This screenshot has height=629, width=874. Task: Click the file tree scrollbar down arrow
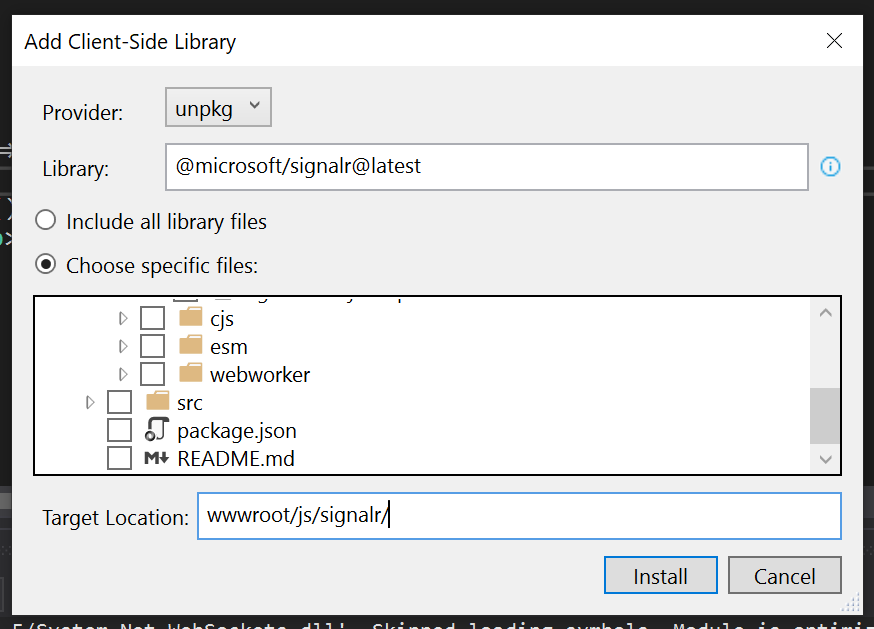click(825, 459)
